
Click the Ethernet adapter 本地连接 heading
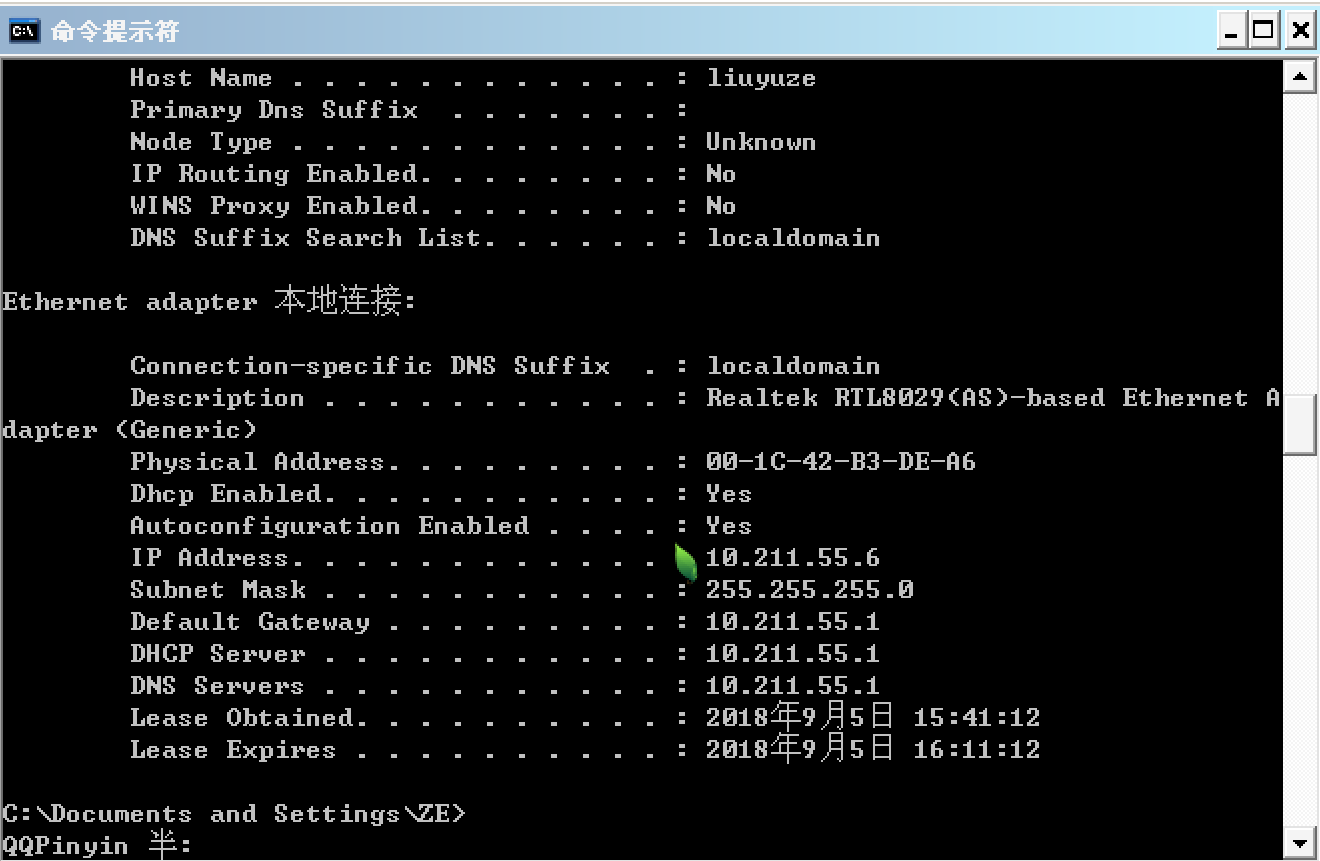coord(208,302)
